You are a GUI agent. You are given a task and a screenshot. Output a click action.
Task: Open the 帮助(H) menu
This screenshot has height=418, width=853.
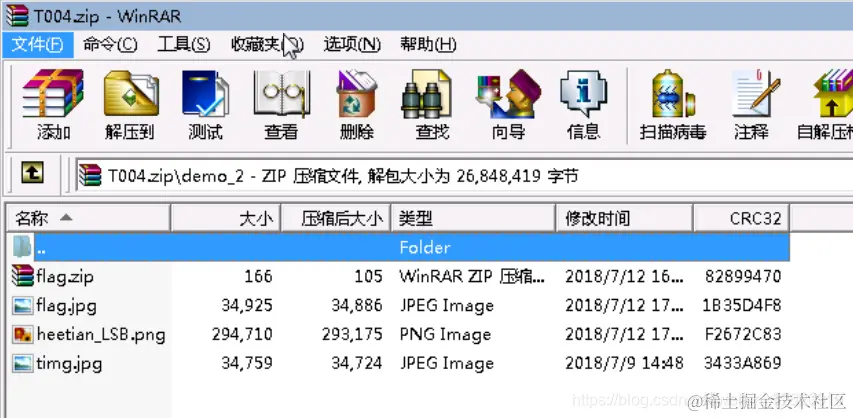point(428,45)
